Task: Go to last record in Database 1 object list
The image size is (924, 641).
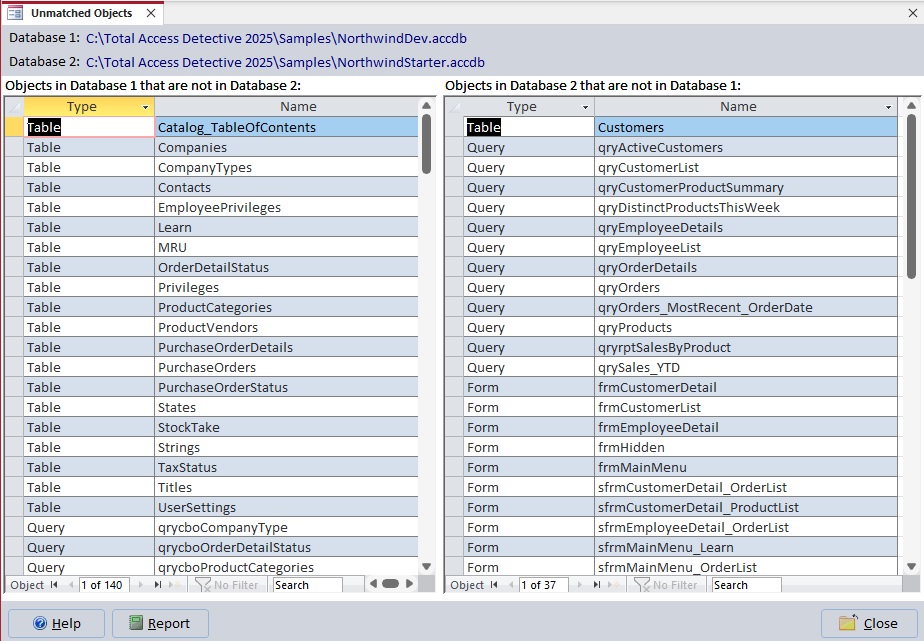Action: point(159,585)
